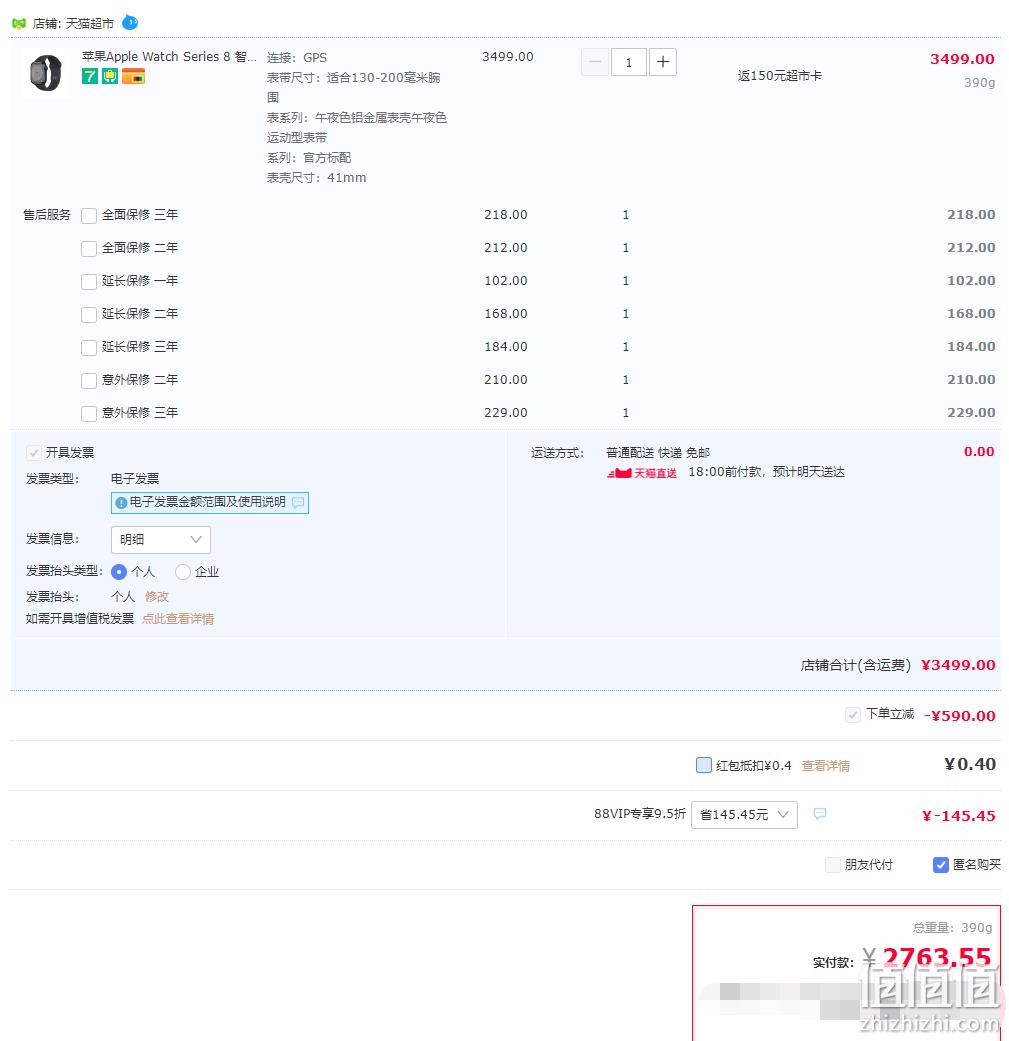
Task: Check 延长保修 二年 service option
Action: [x=89, y=315]
